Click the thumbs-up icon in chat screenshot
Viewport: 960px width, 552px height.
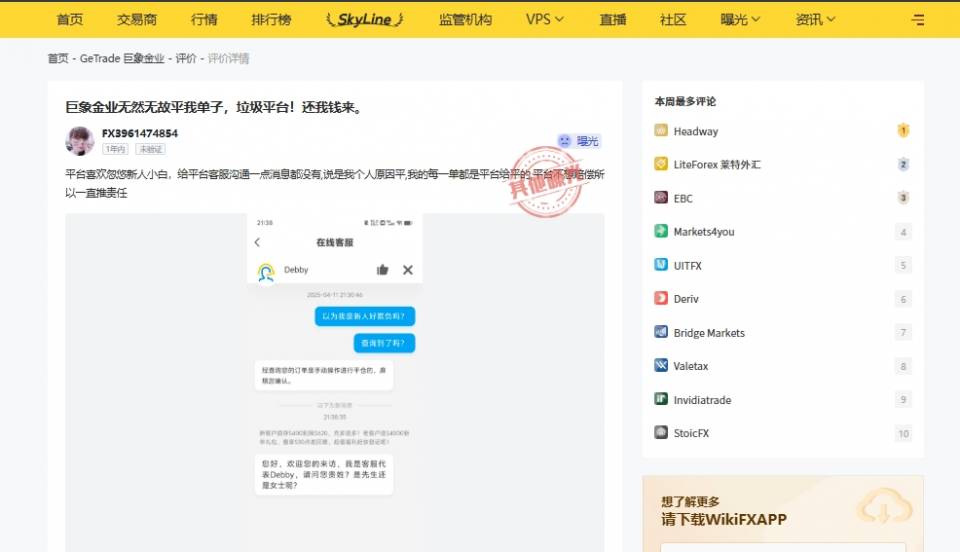(382, 269)
